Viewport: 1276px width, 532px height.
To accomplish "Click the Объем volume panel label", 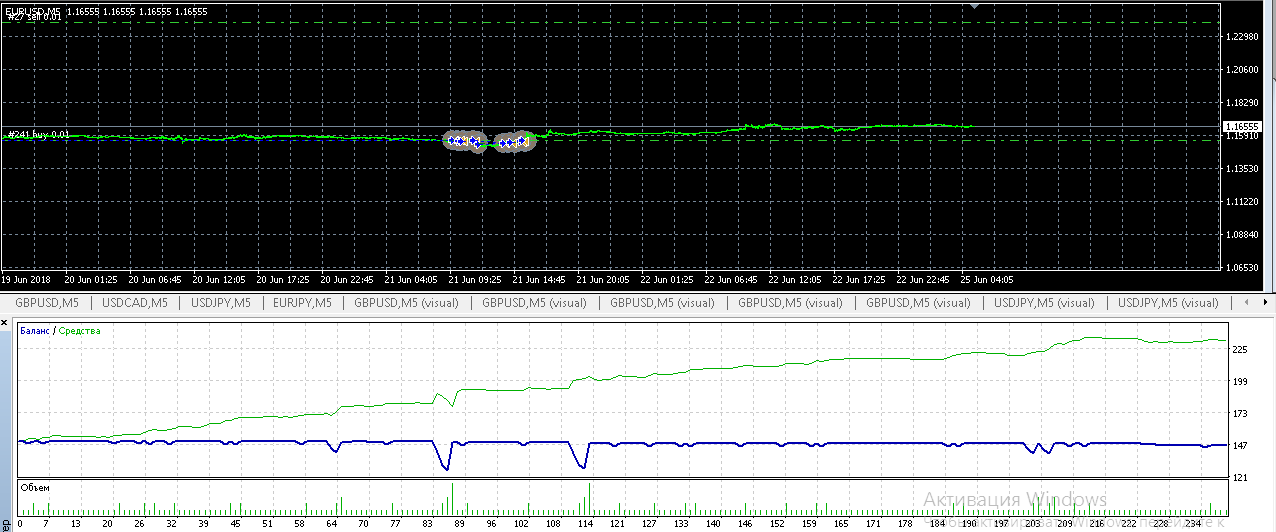I will (x=35, y=487).
